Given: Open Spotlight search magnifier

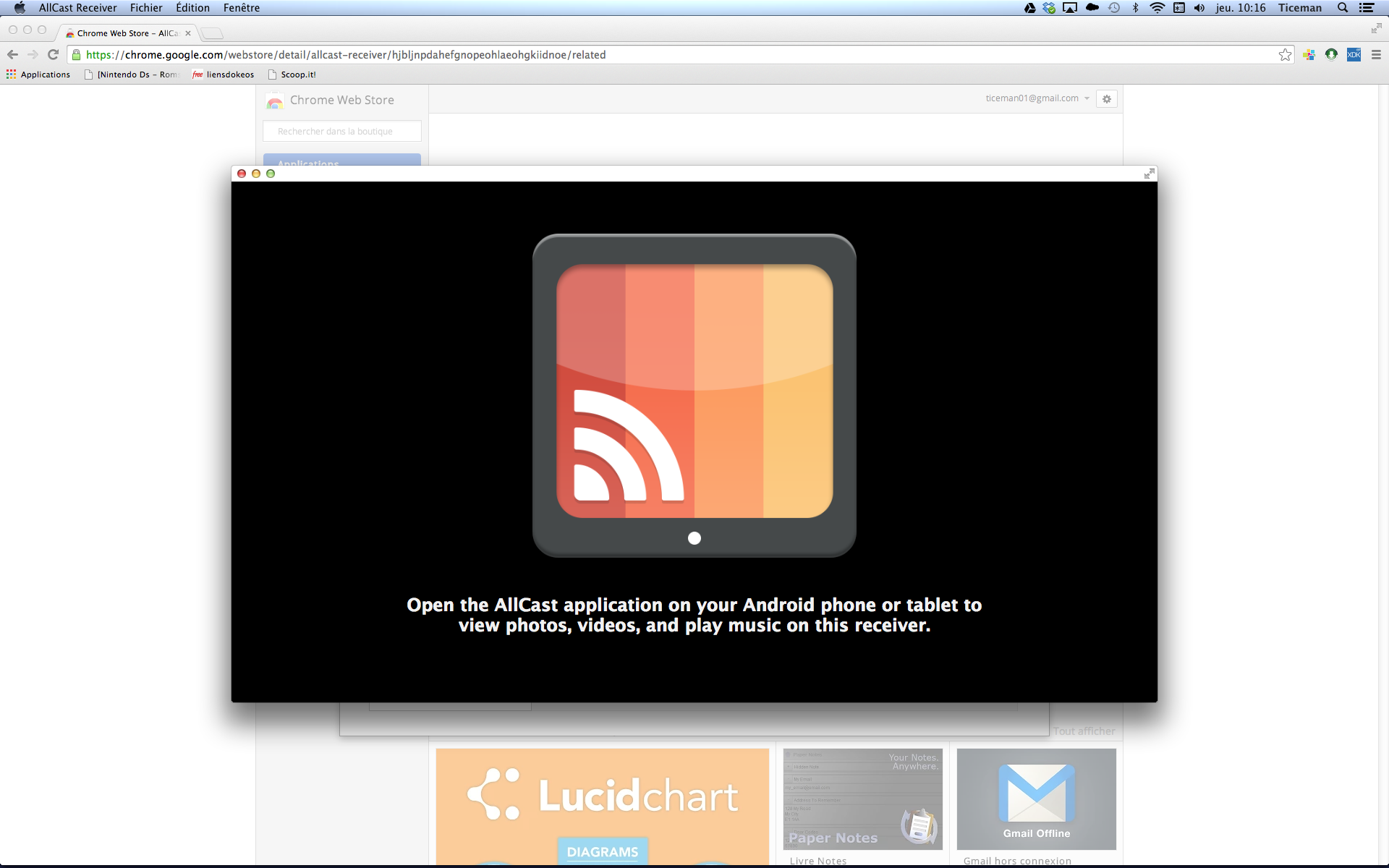Looking at the screenshot, I should click(1343, 8).
